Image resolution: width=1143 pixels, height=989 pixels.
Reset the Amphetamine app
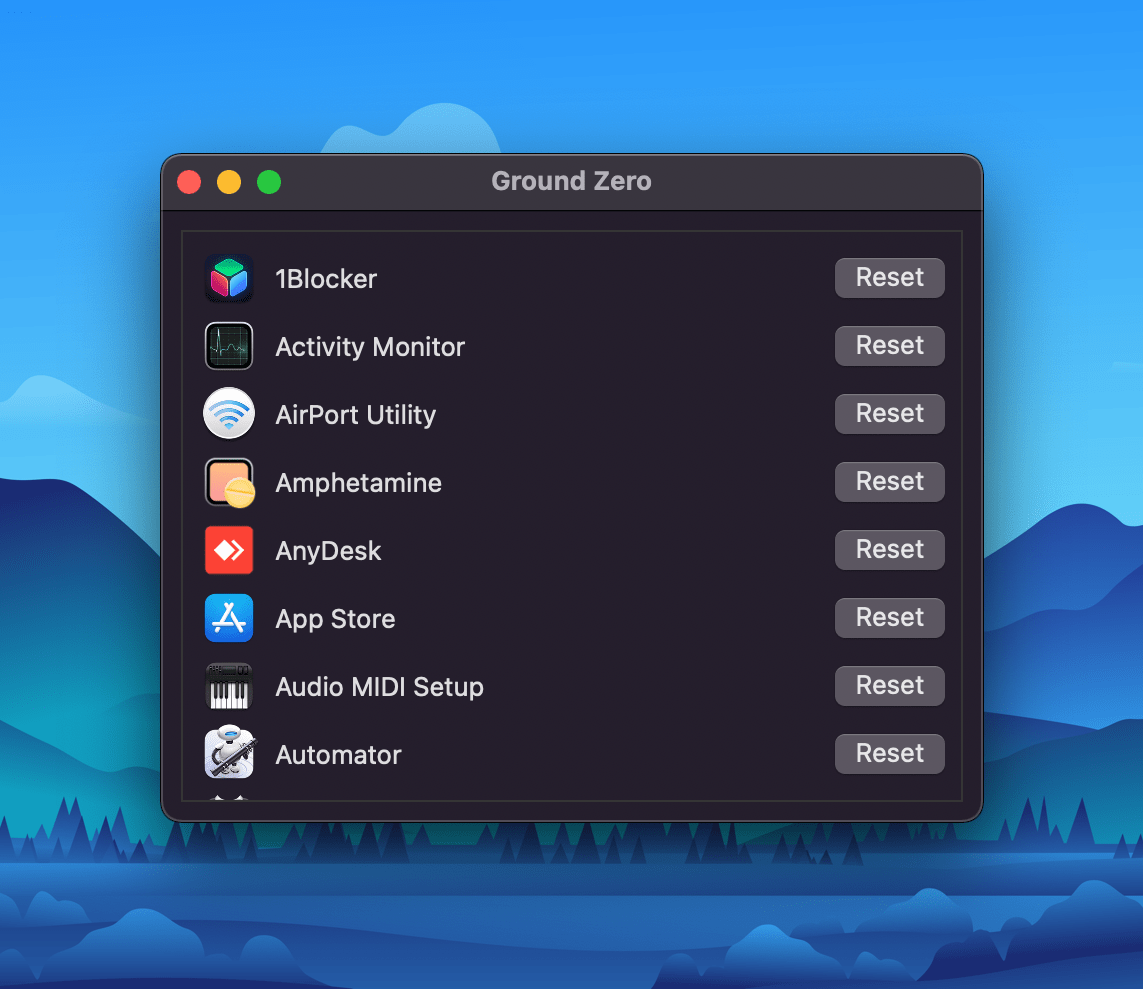point(889,482)
